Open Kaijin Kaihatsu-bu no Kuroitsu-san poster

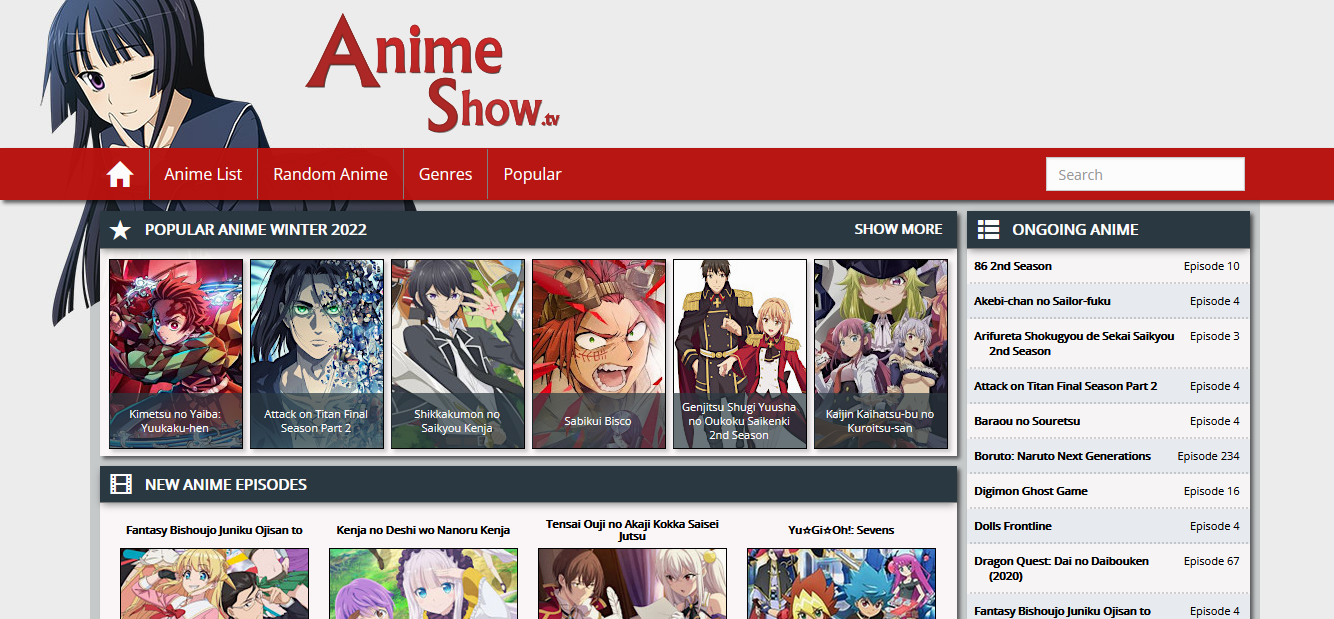coord(881,354)
